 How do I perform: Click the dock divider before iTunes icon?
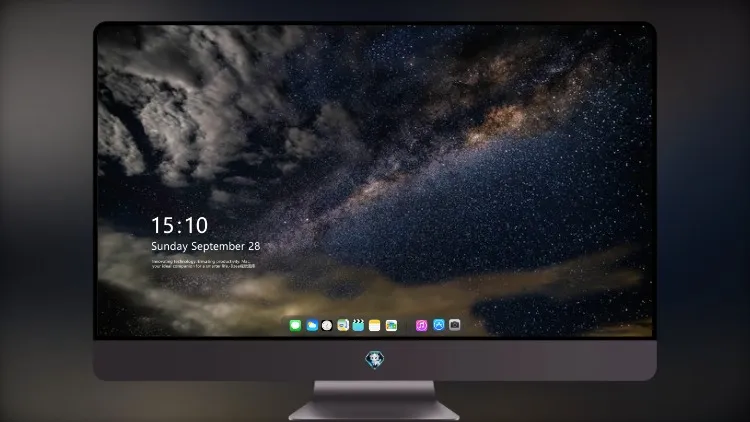[x=407, y=325]
